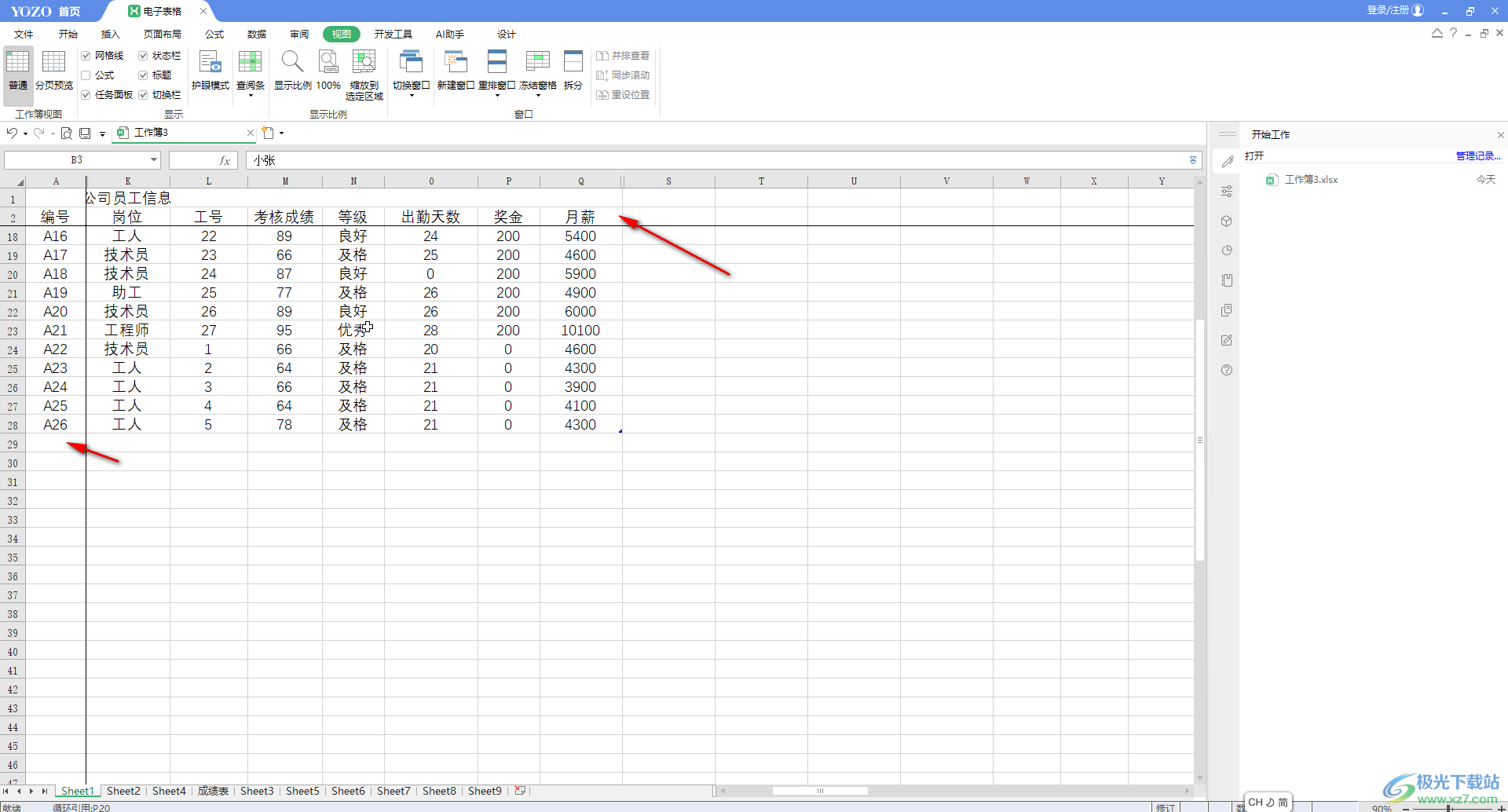Click the horizontal scrollbar thumb
This screenshot has width=1508, height=812.
[820, 791]
